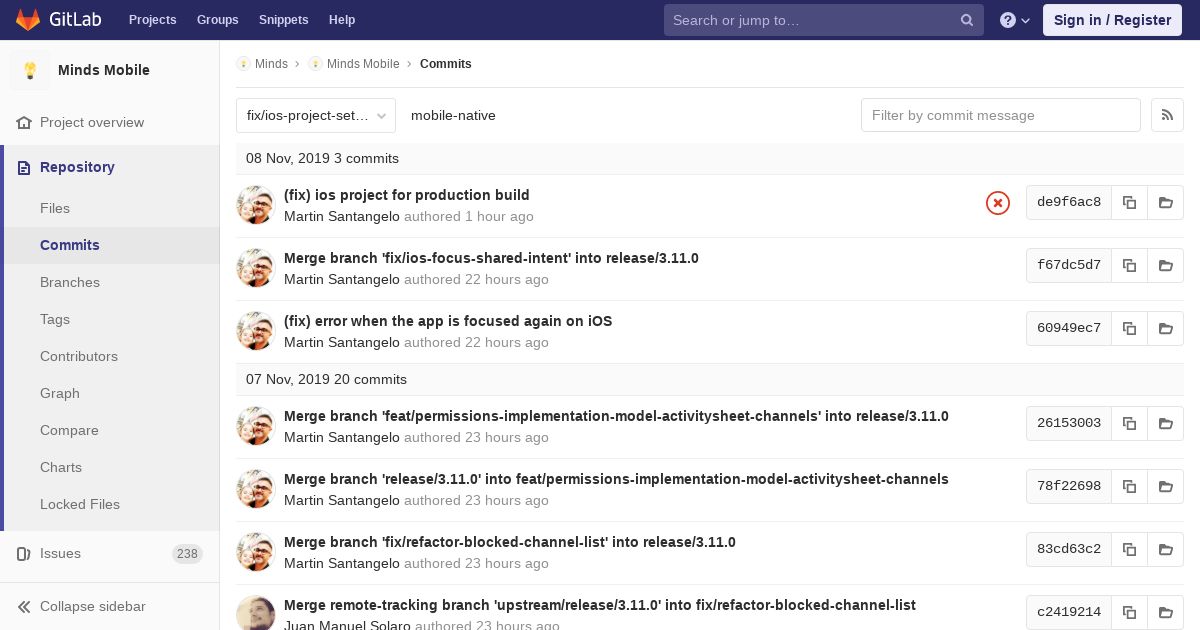Copy commit SHA de9f6ac8 to clipboard
The height and width of the screenshot is (630, 1200).
[1129, 202]
